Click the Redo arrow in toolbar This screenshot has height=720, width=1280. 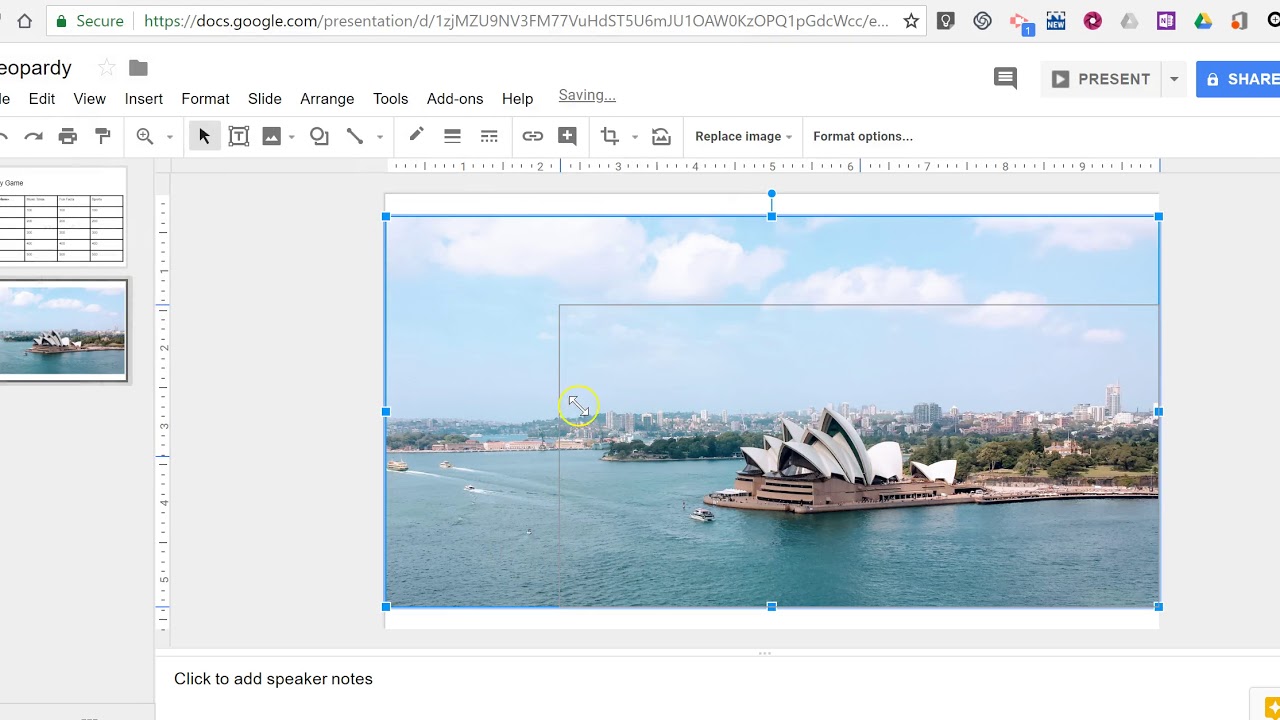tap(34, 136)
